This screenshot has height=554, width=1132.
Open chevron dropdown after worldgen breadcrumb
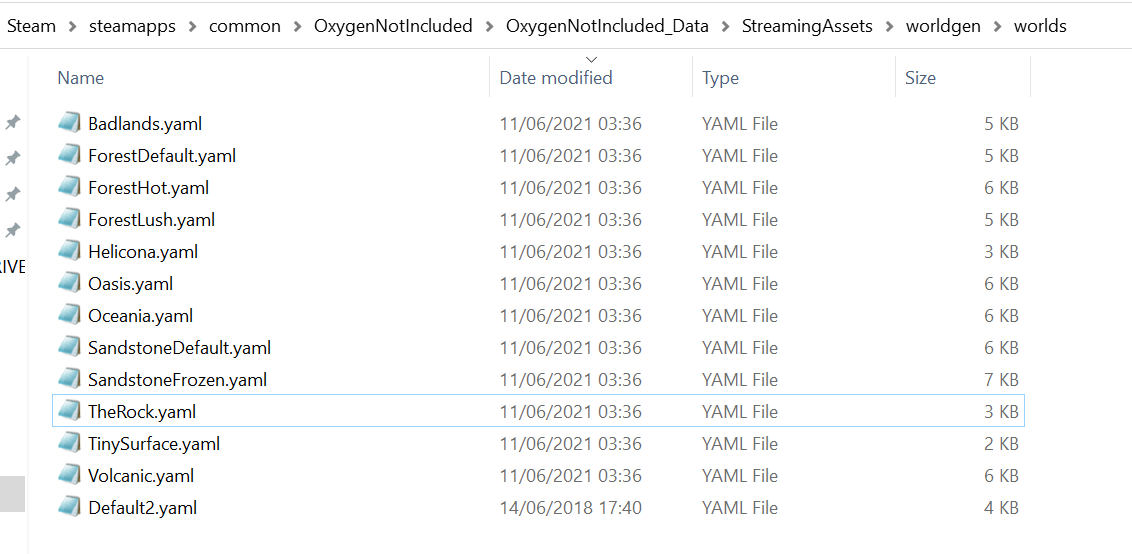[x=996, y=26]
